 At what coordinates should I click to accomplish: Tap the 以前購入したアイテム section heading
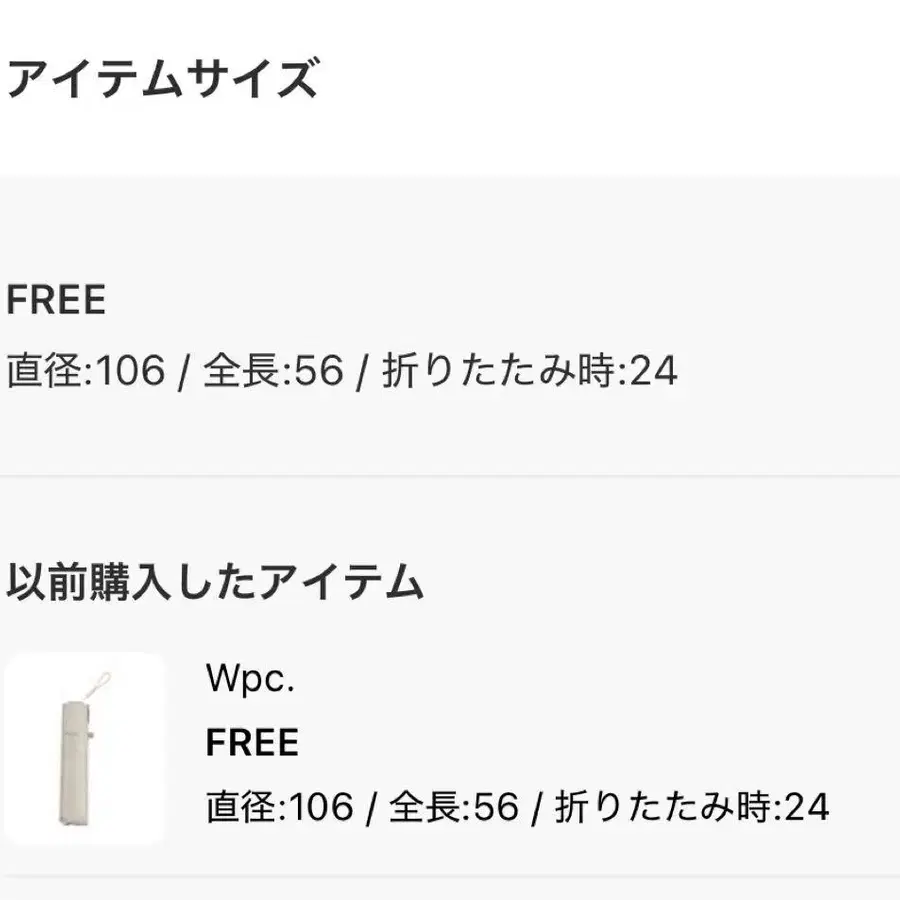[x=215, y=582]
